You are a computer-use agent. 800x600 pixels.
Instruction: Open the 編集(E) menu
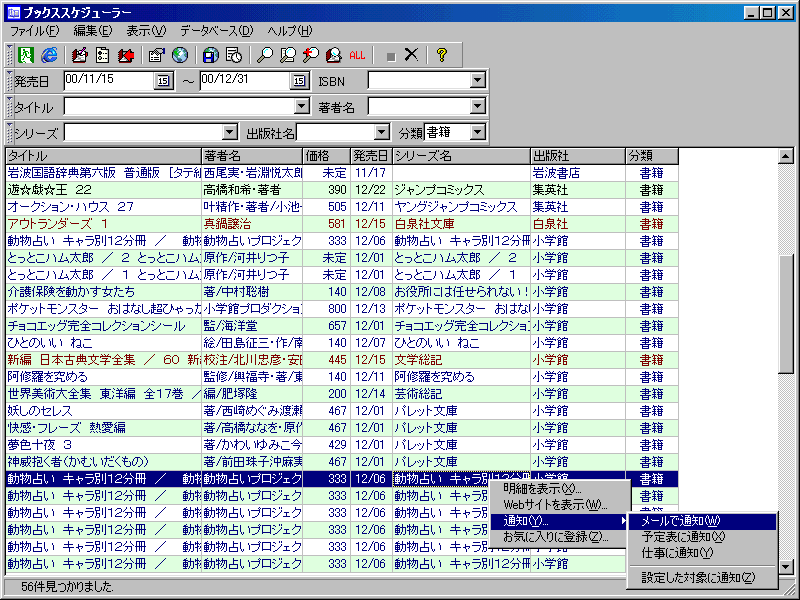[x=93, y=31]
